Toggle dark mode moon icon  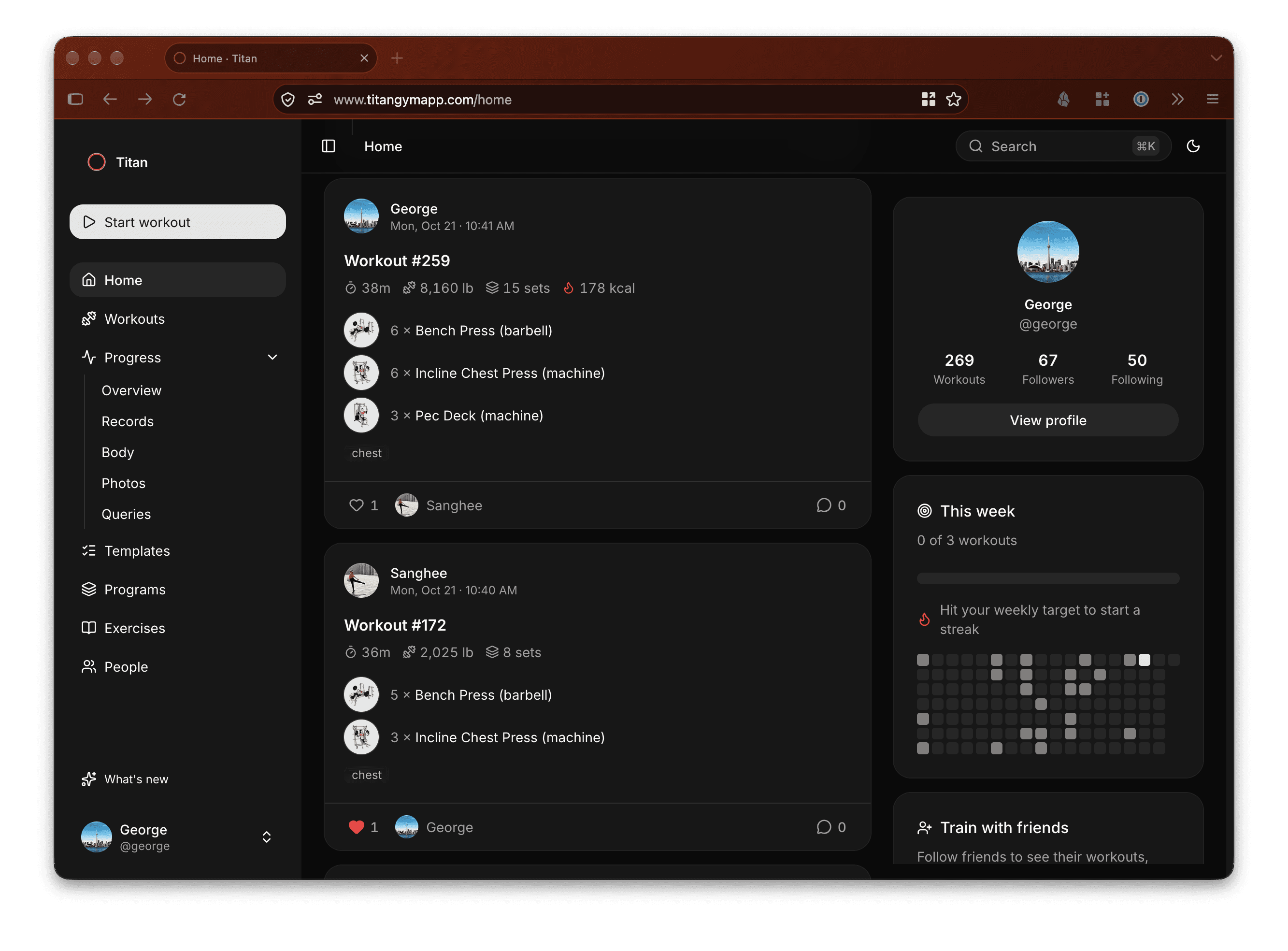point(1193,146)
